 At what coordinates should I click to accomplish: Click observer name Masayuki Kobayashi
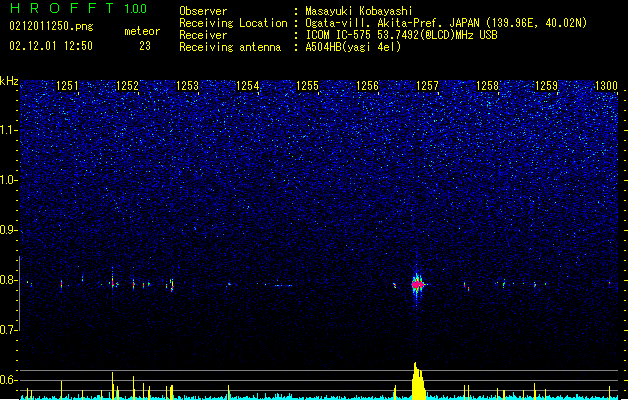pos(359,11)
